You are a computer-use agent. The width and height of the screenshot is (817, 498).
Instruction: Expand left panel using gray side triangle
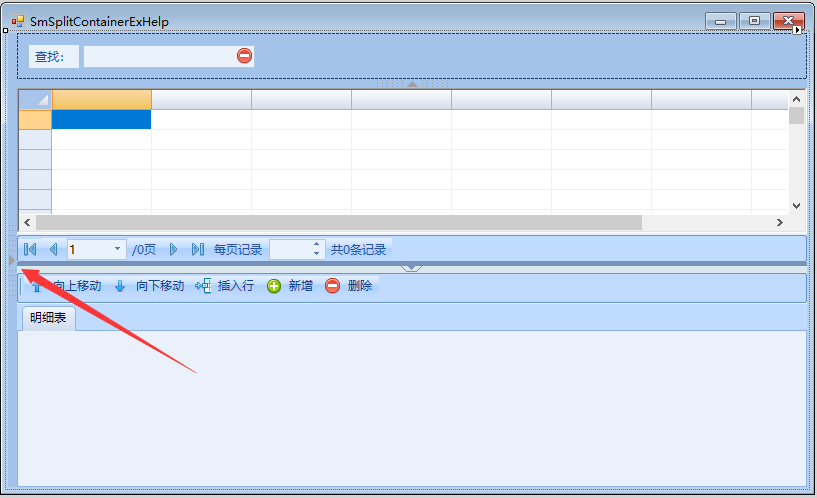(11, 260)
